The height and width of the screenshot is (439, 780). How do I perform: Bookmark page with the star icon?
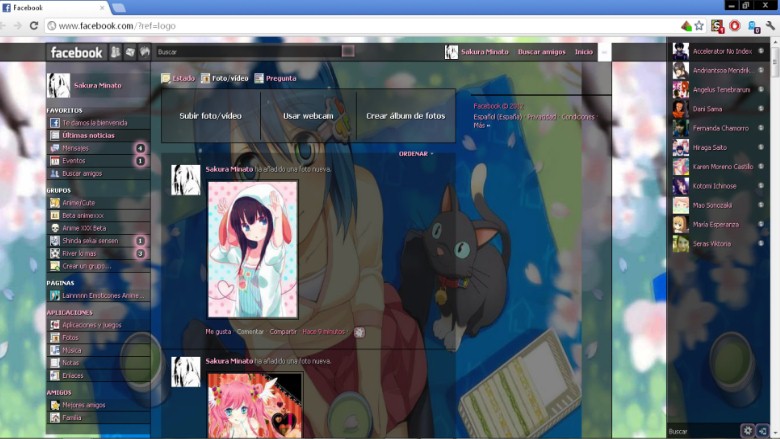(699, 25)
